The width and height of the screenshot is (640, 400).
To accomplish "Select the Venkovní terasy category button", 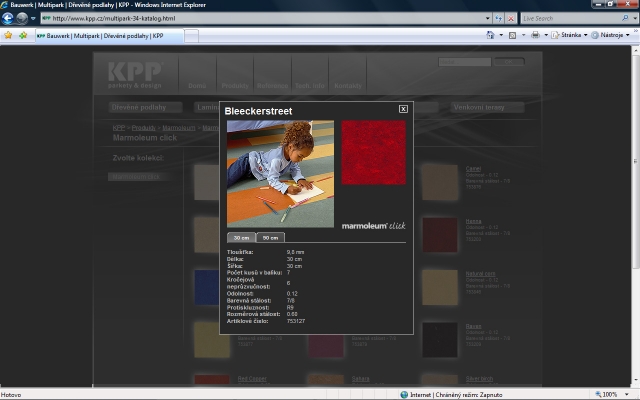I will click(487, 107).
